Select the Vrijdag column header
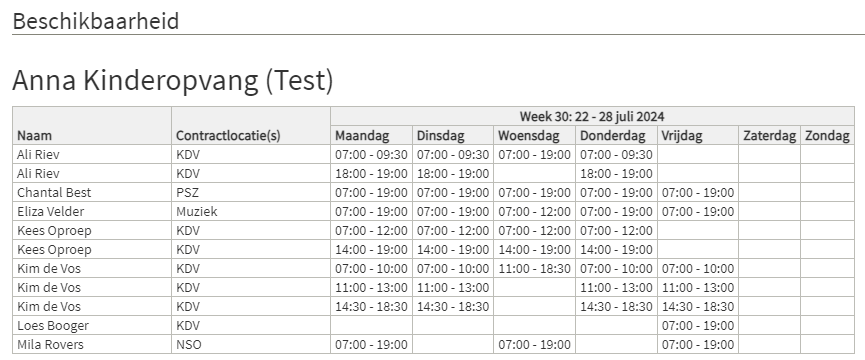This screenshot has width=865, height=360. pyautogui.click(x=698, y=136)
